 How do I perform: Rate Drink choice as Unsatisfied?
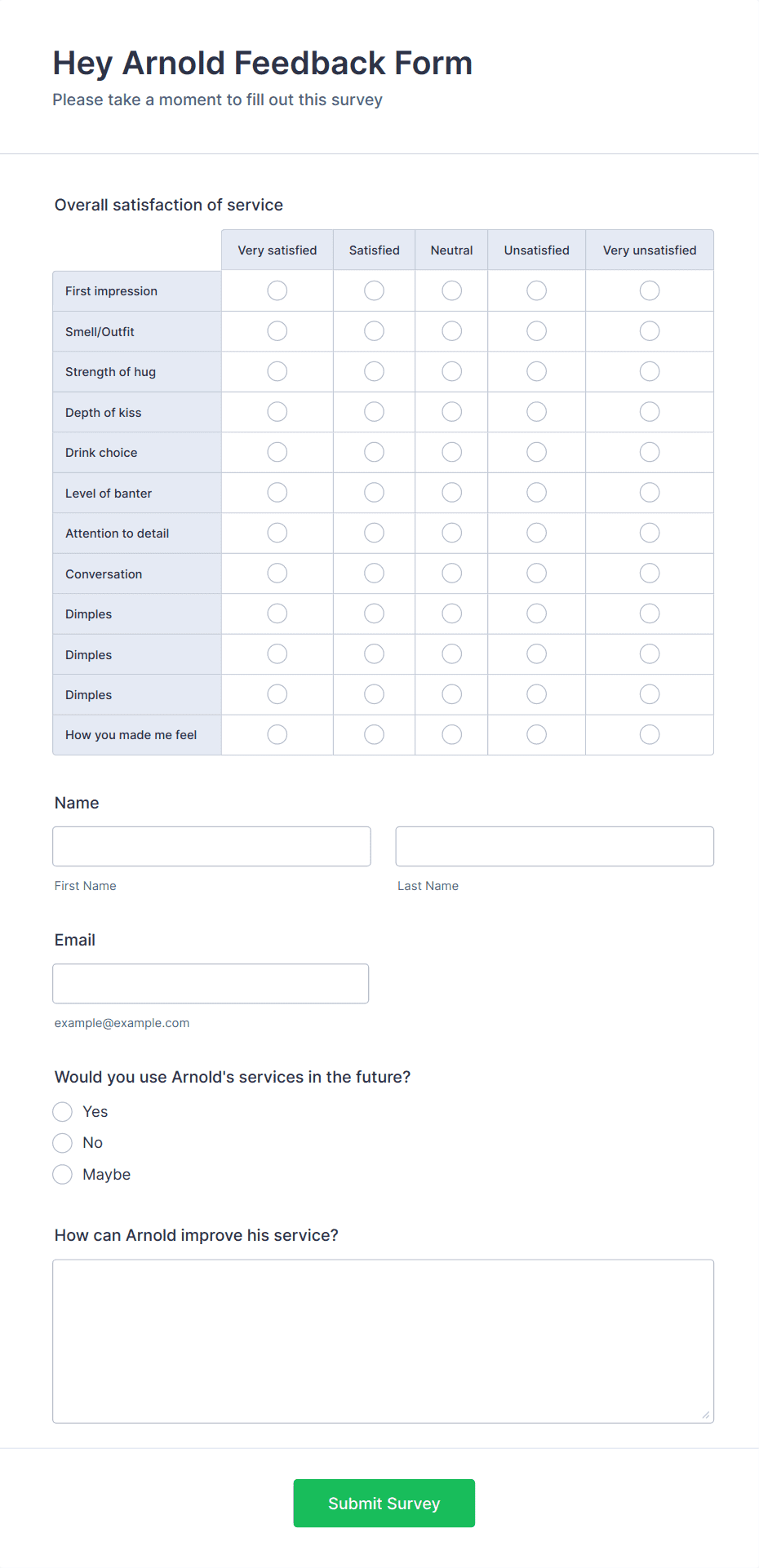pyautogui.click(x=536, y=452)
